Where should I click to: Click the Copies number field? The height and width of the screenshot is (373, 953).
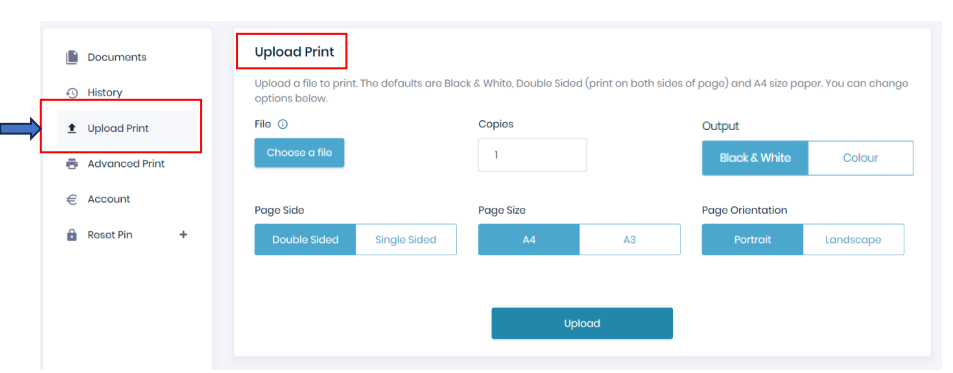(x=532, y=155)
